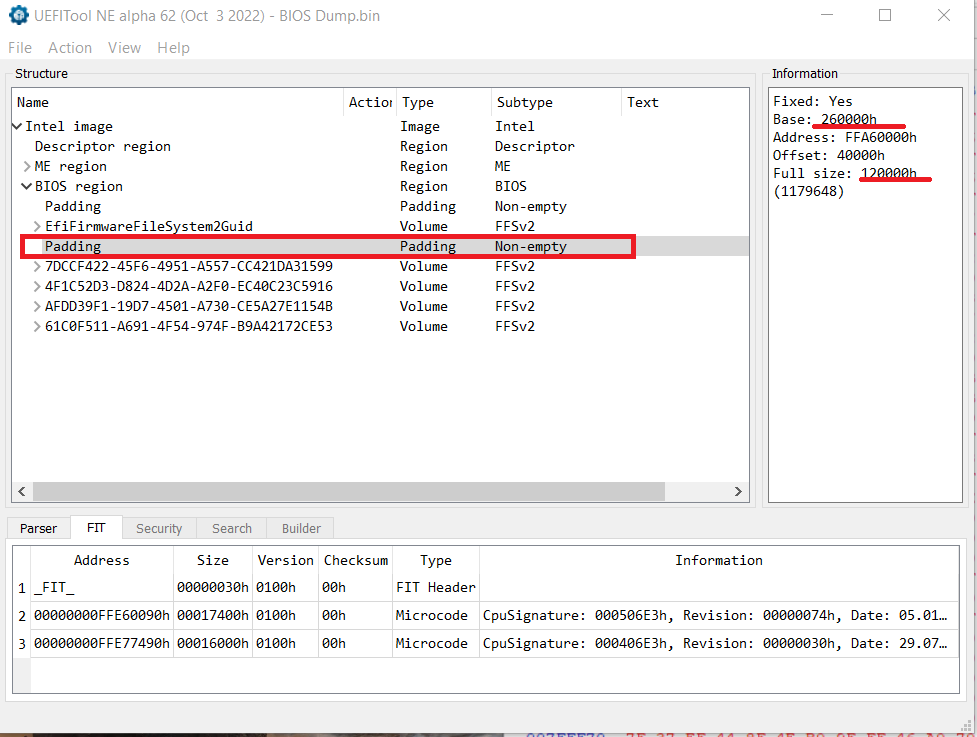977x737 pixels.
Task: Click the UEFITool gear icon in title bar
Action: (18, 16)
